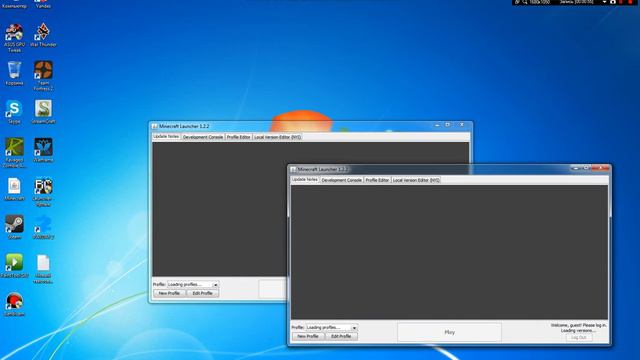Click the dark Update Notes area in front launcher

point(449,252)
